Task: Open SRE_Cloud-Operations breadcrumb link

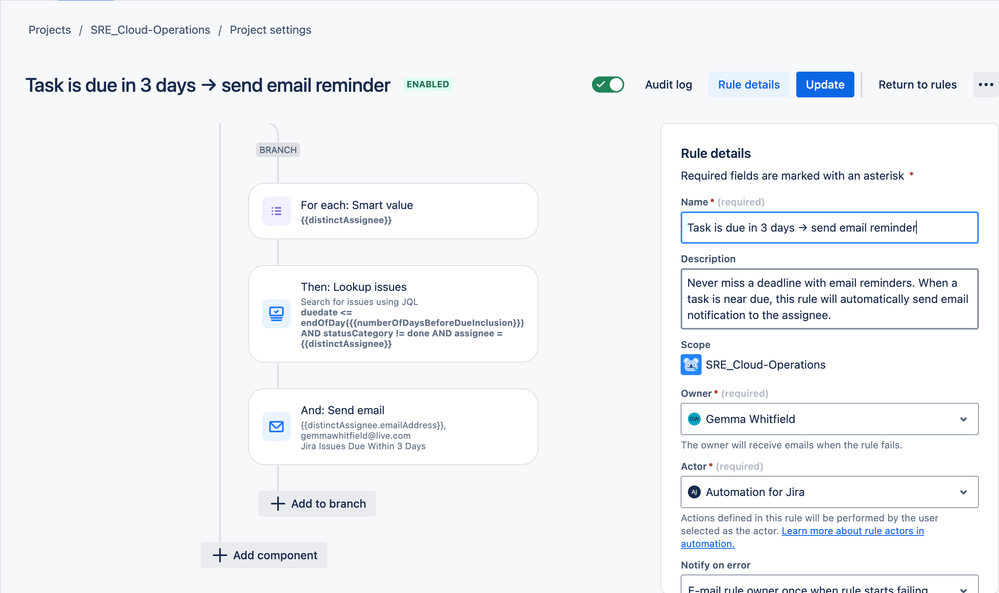Action: point(150,30)
